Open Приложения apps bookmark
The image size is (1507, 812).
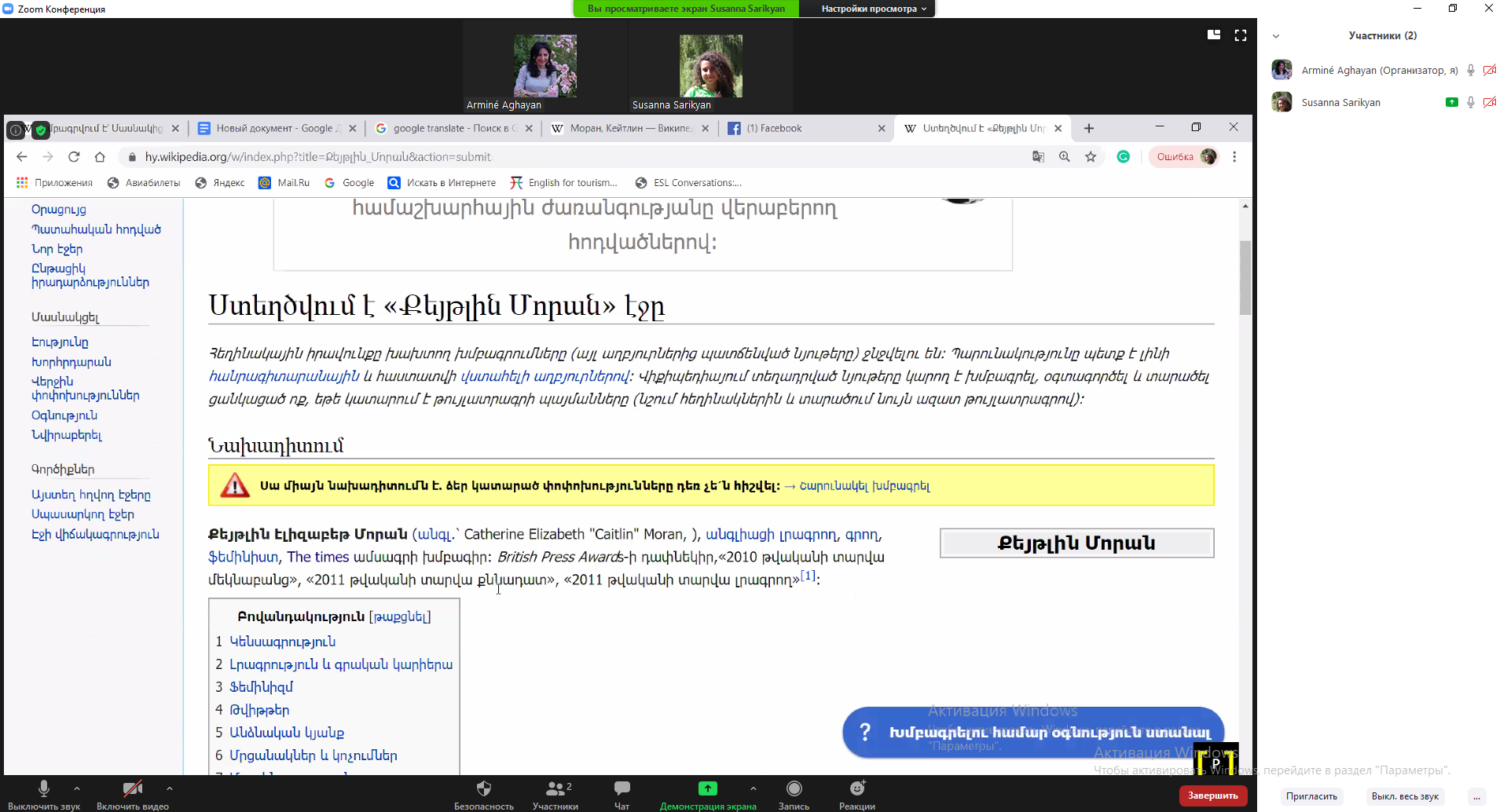(54, 183)
